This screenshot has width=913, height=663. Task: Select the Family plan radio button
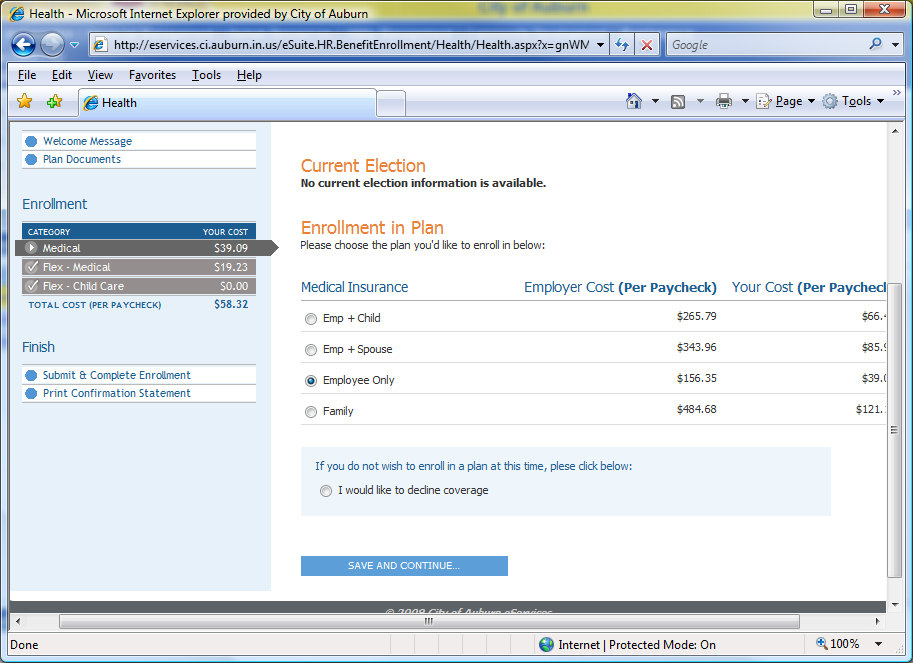coord(311,412)
